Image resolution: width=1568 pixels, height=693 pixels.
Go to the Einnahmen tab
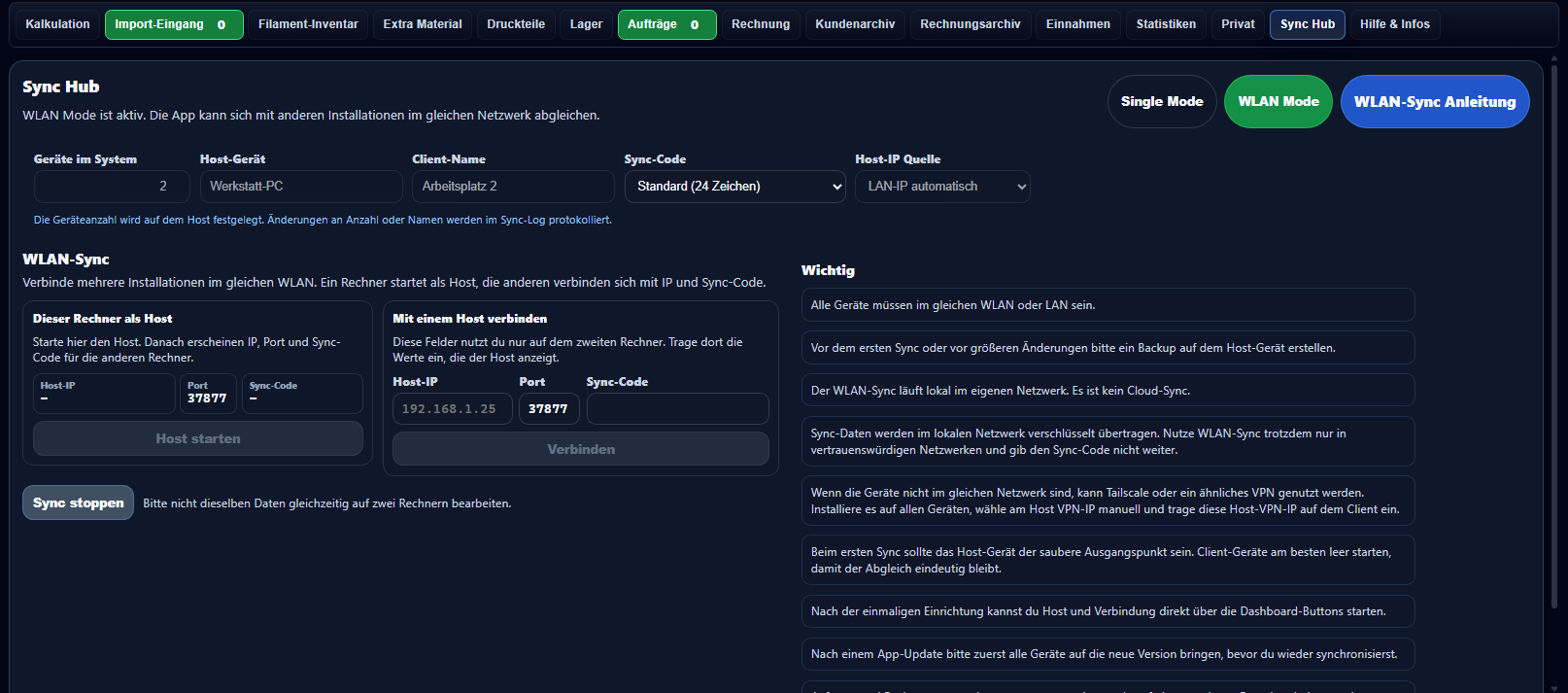coord(1078,24)
